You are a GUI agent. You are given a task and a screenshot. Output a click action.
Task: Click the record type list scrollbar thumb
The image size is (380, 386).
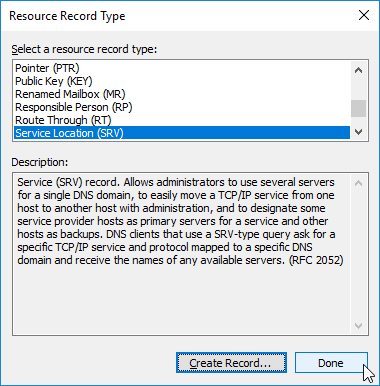[x=359, y=109]
